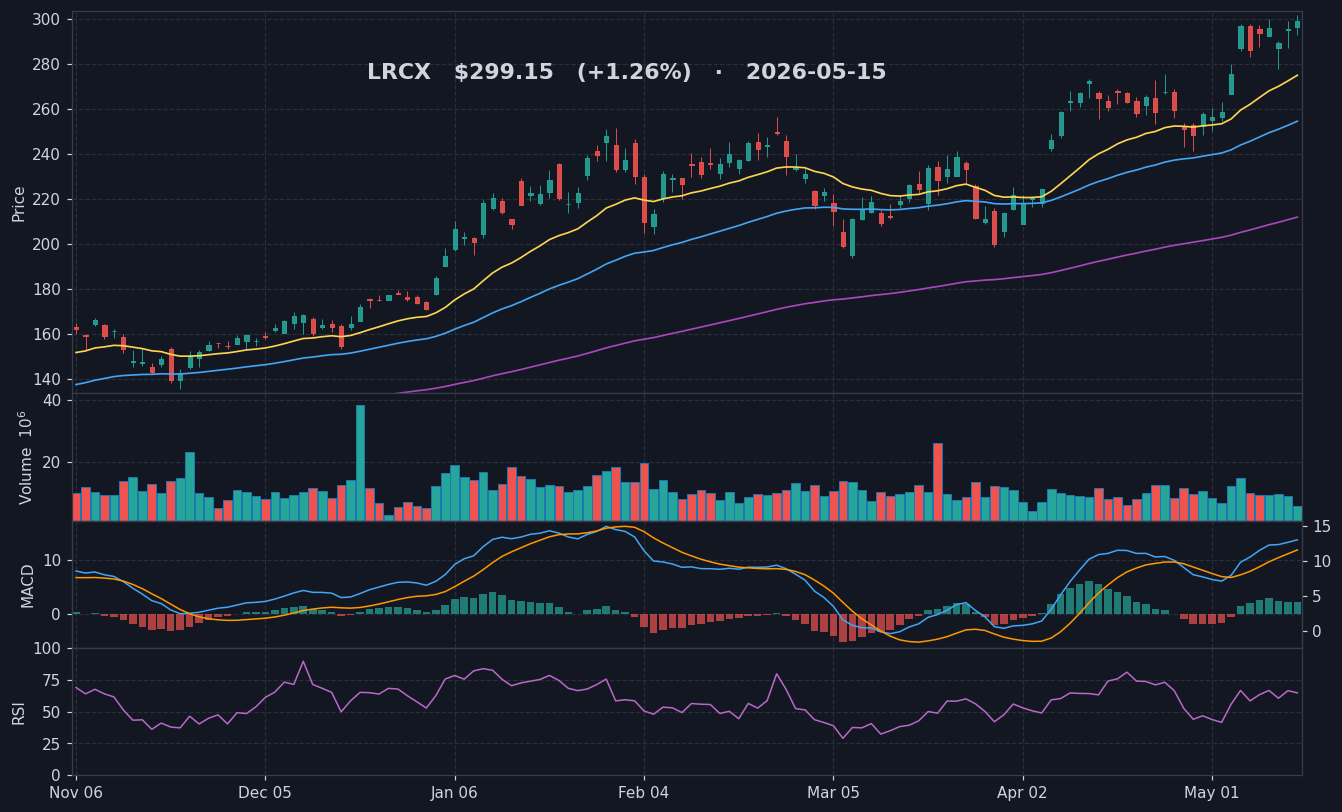Click the 50 RSI tick label
This screenshot has width=1342, height=812.
(x=53, y=711)
